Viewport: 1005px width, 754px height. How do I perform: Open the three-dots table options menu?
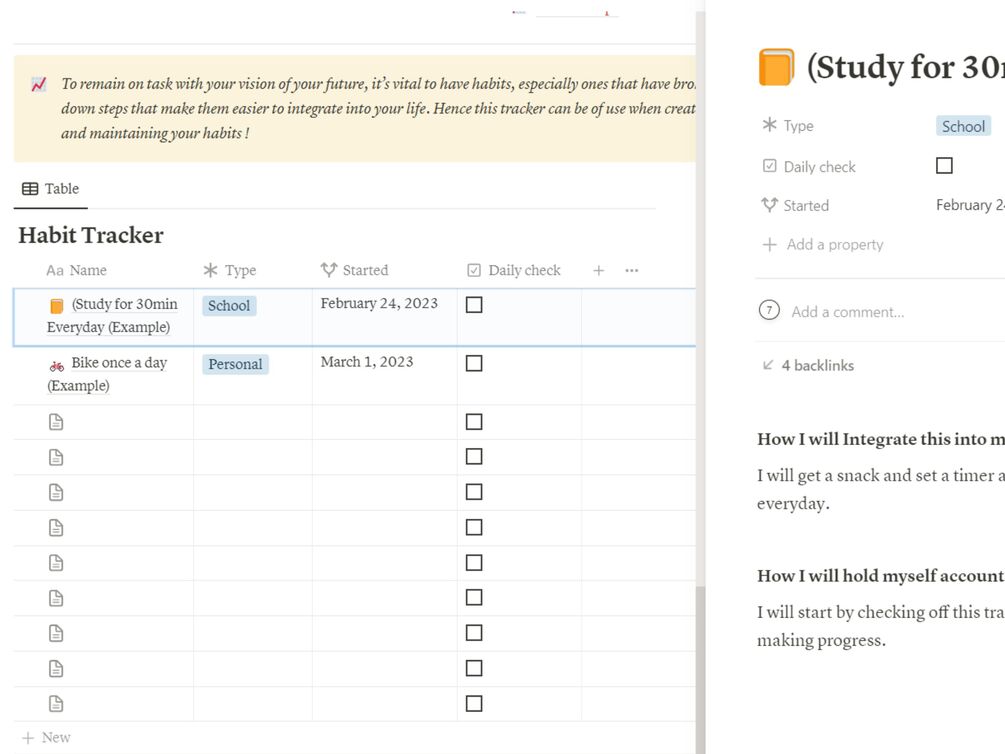[x=631, y=270]
